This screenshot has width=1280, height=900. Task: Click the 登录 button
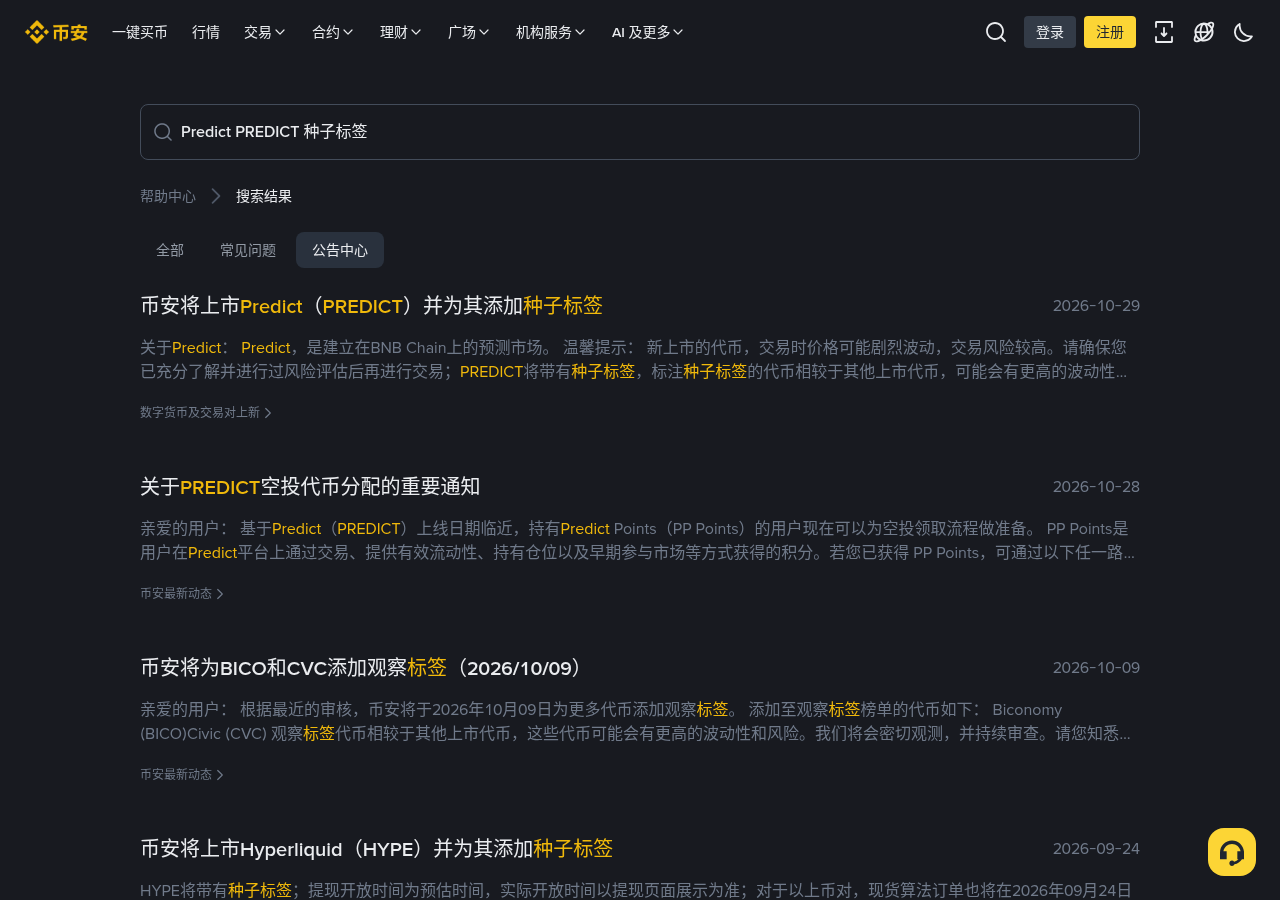tap(1050, 32)
